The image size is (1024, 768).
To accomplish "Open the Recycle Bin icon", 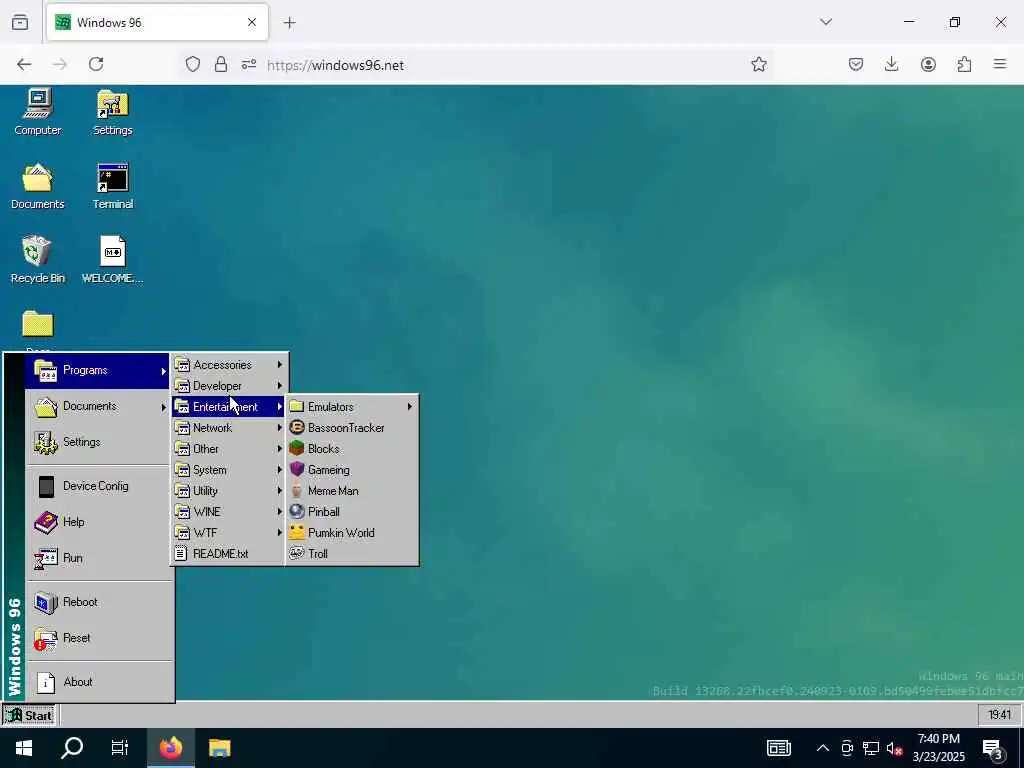I will [37, 260].
